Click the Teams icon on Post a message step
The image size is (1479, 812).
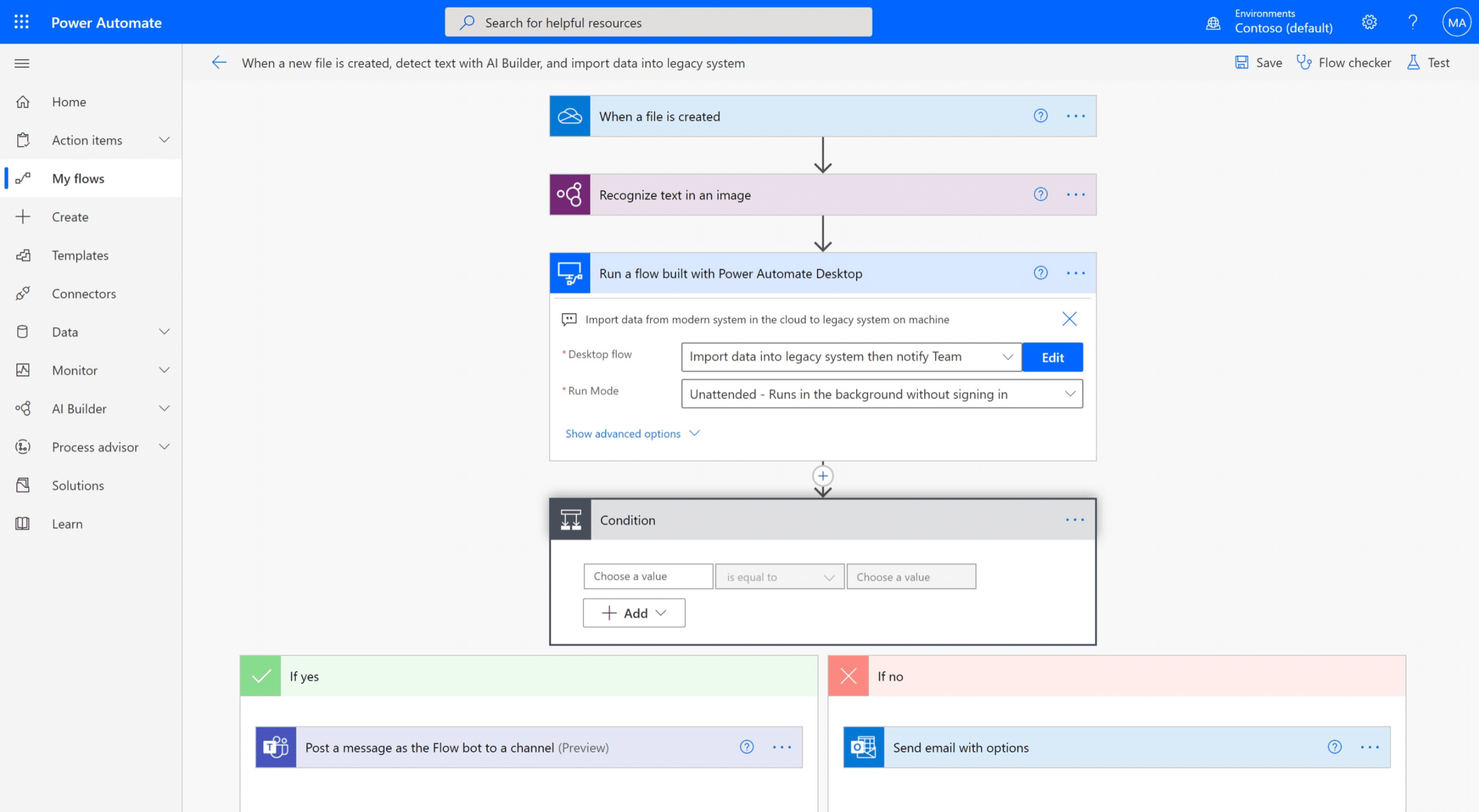[276, 747]
